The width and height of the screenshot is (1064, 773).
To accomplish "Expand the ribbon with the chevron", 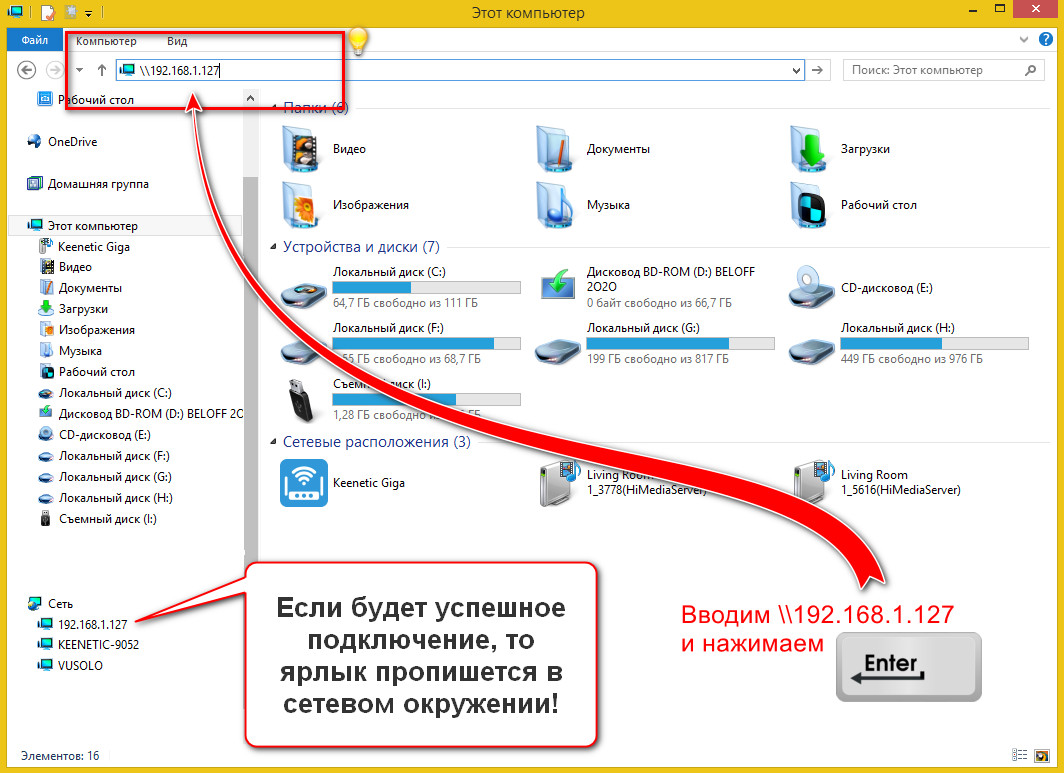I will 1024,40.
